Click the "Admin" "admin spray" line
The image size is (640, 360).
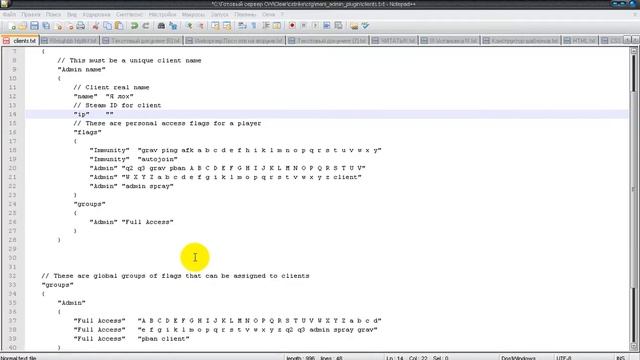131,186
